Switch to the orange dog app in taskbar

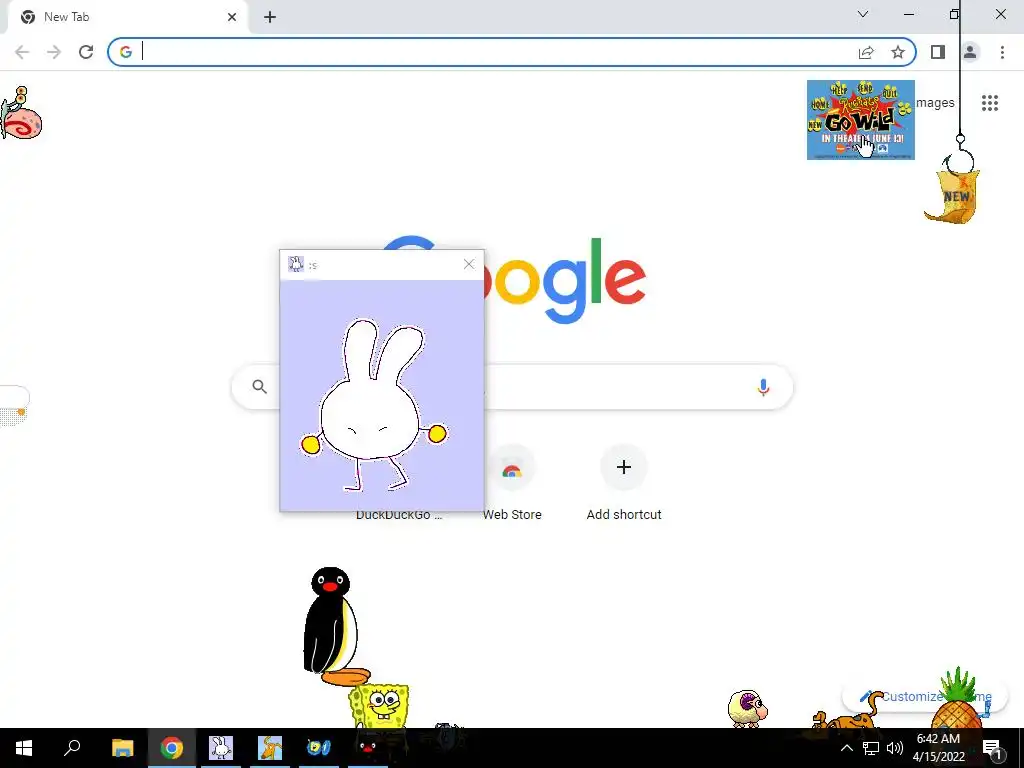[270, 748]
